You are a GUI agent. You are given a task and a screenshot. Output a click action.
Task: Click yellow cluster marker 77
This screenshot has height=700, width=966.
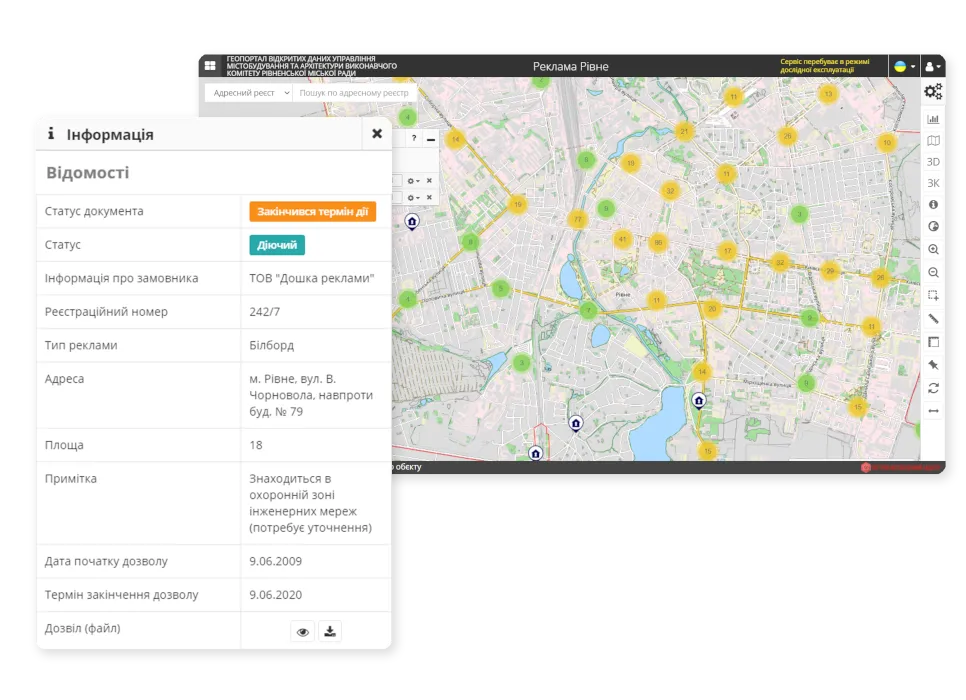click(x=577, y=219)
